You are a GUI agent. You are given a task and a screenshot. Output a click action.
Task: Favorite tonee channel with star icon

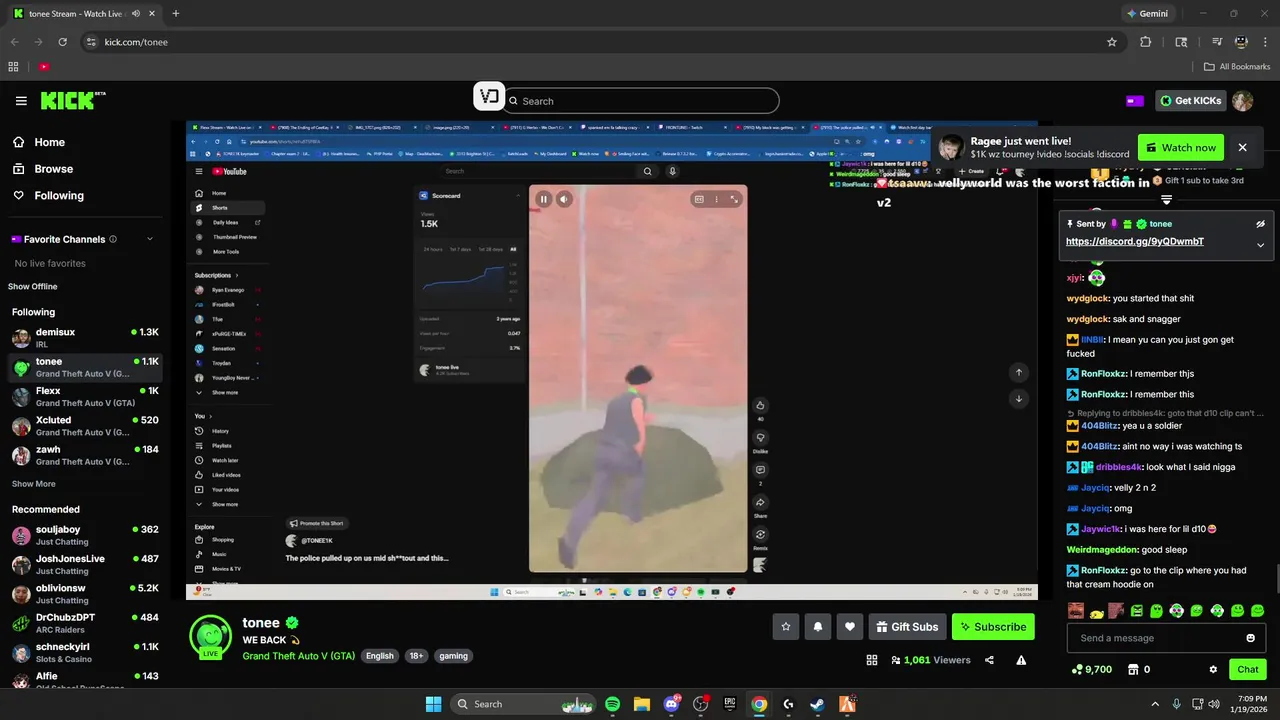[786, 627]
